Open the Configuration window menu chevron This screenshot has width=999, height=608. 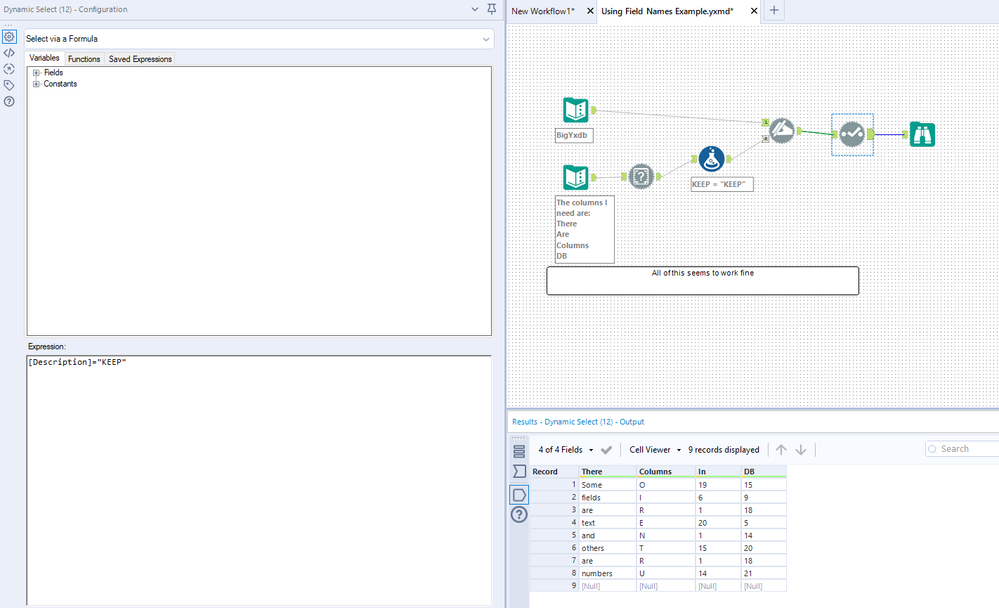[475, 9]
